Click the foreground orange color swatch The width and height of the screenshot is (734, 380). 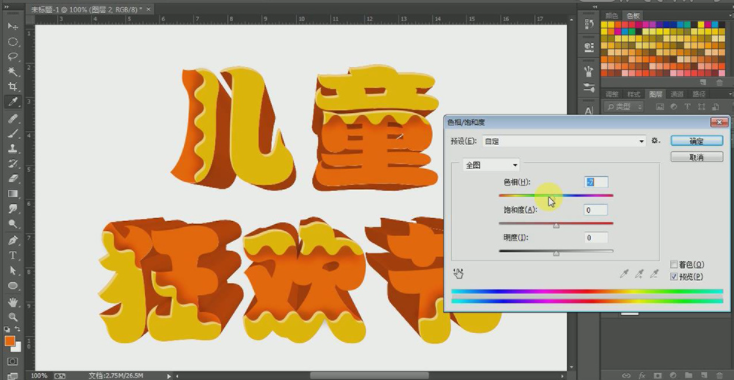[x=9, y=341]
